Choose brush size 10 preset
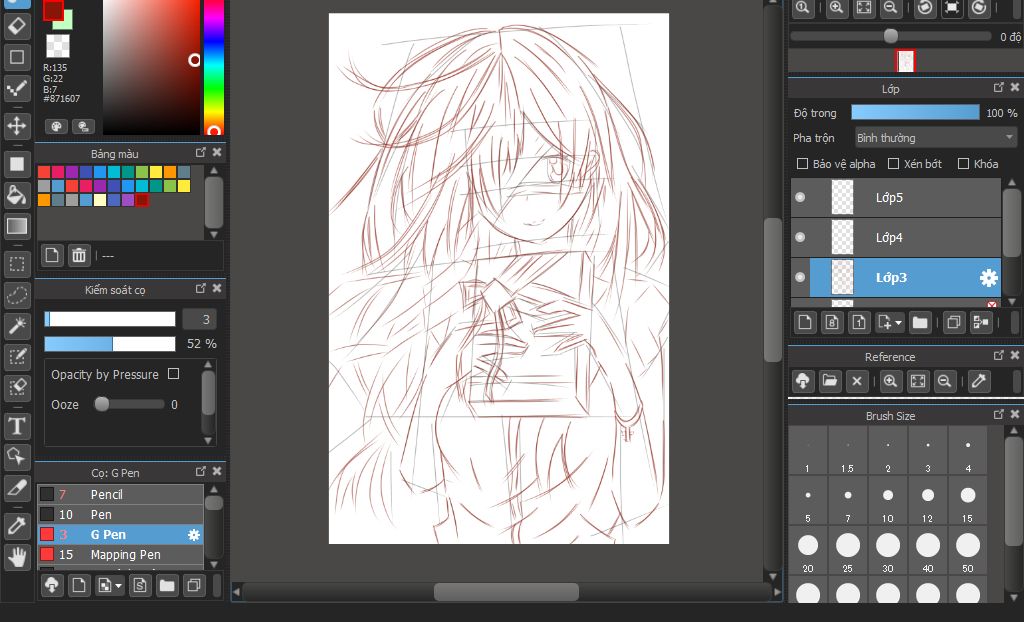Image resolution: width=1024 pixels, height=622 pixels. pyautogui.click(x=888, y=502)
